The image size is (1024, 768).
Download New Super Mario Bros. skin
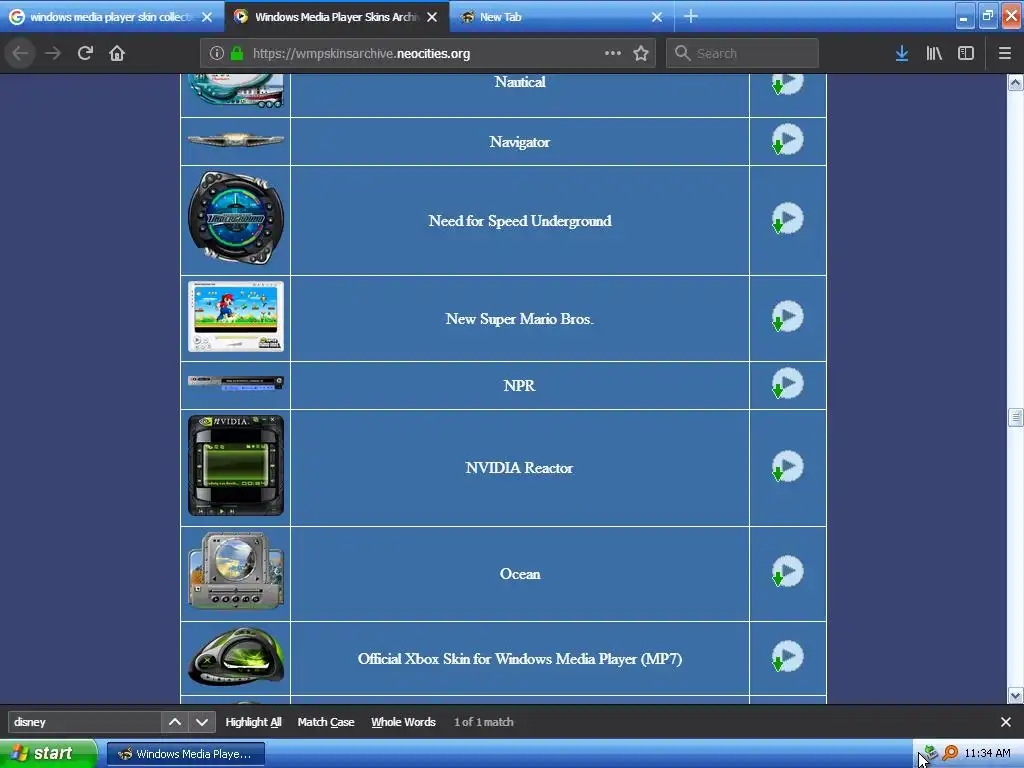788,317
